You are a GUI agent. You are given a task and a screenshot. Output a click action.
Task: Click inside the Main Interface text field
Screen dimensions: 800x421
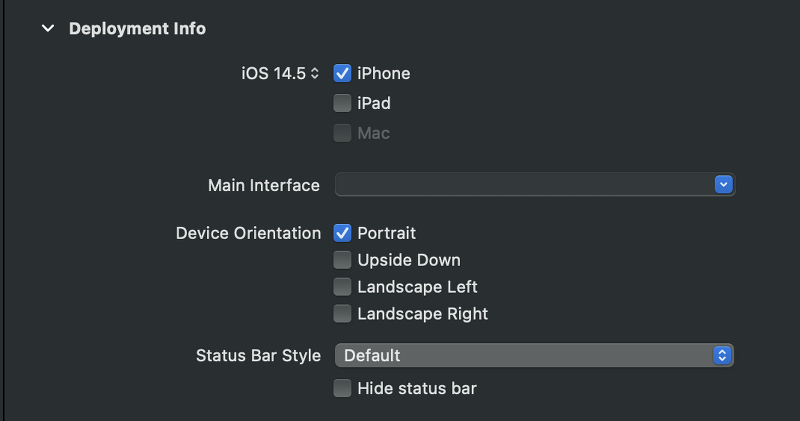(x=520, y=185)
